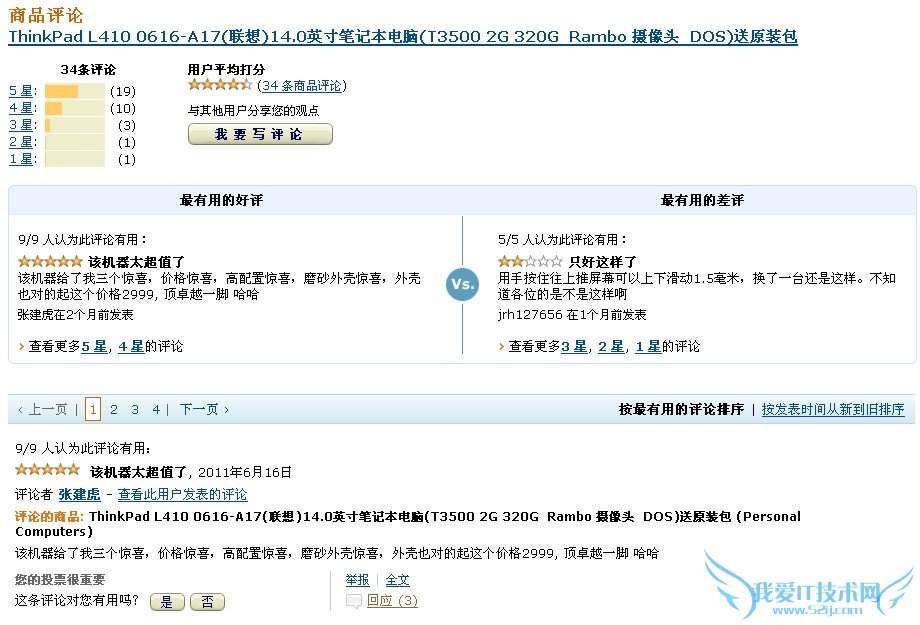Click text 张建虎在2个月前发表
Viewport: 920px width, 625px height.
(x=76, y=315)
